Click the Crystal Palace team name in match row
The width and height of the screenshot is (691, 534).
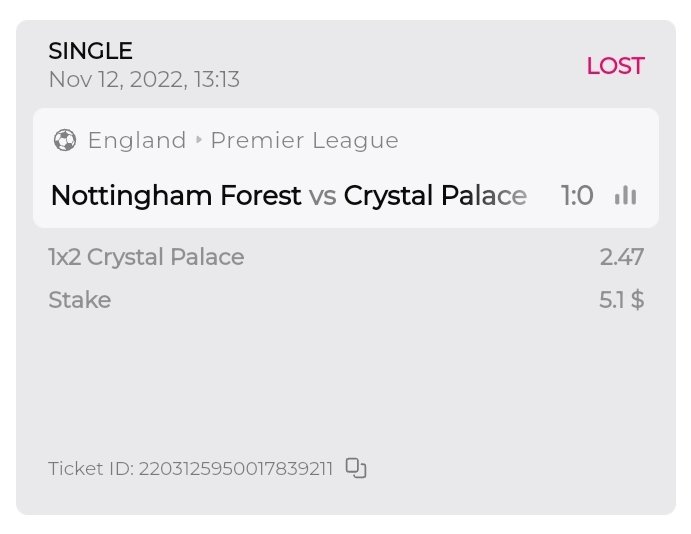coord(435,196)
